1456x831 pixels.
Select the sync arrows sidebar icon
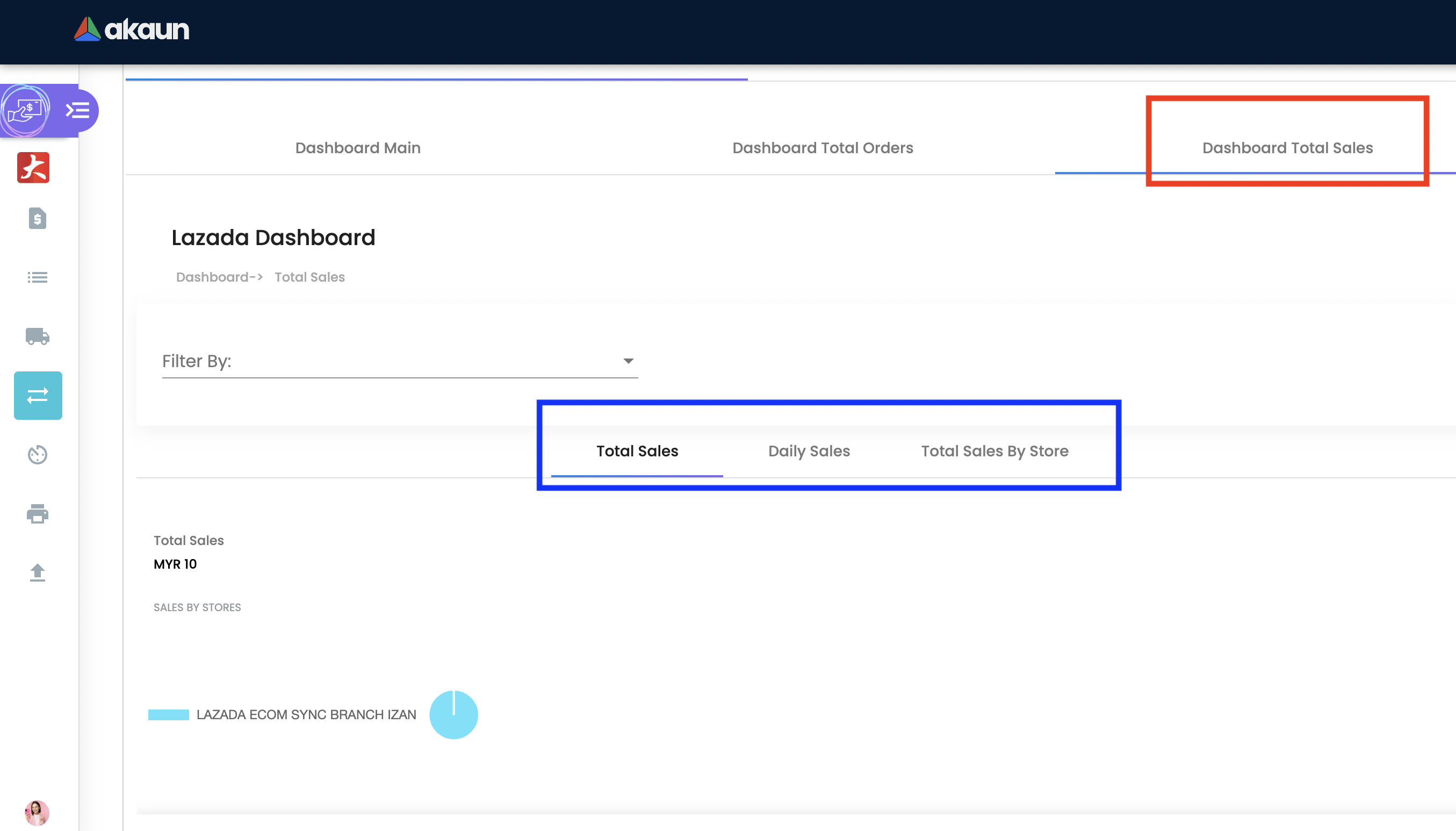coord(38,396)
